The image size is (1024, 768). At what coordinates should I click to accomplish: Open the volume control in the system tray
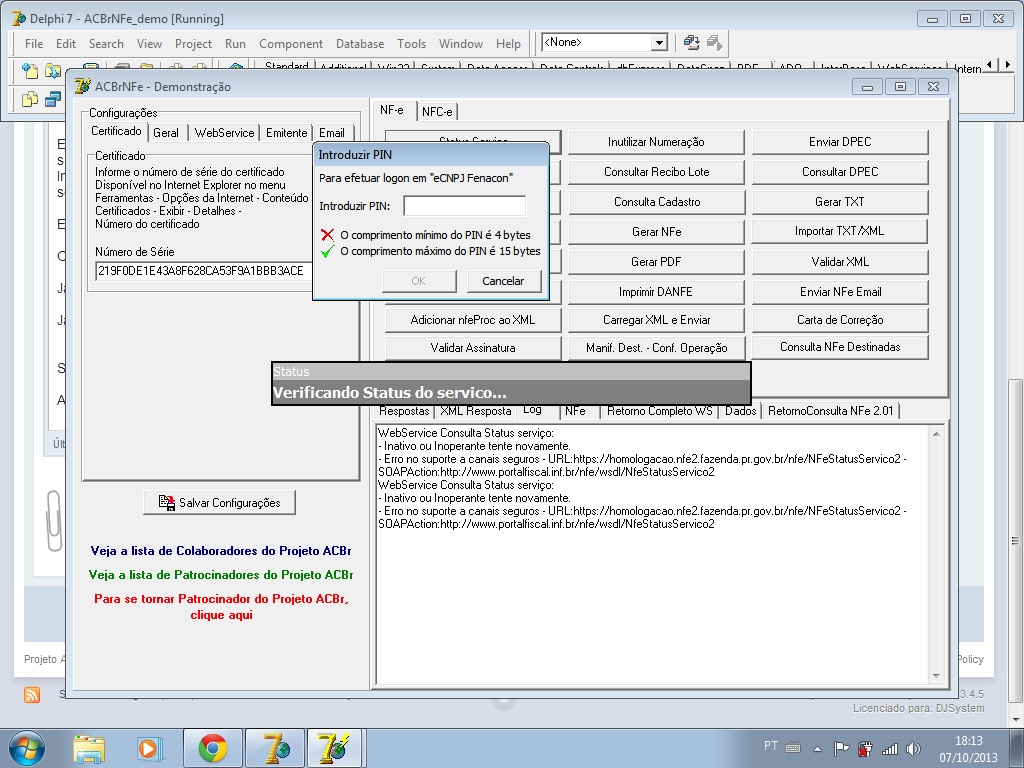pos(914,748)
